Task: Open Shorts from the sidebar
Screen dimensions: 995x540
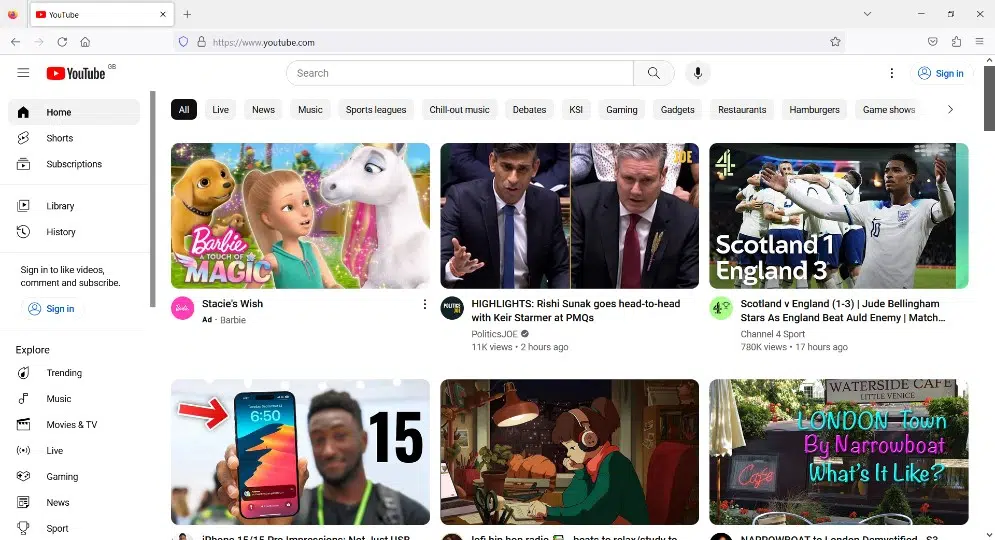Action: click(x=59, y=138)
